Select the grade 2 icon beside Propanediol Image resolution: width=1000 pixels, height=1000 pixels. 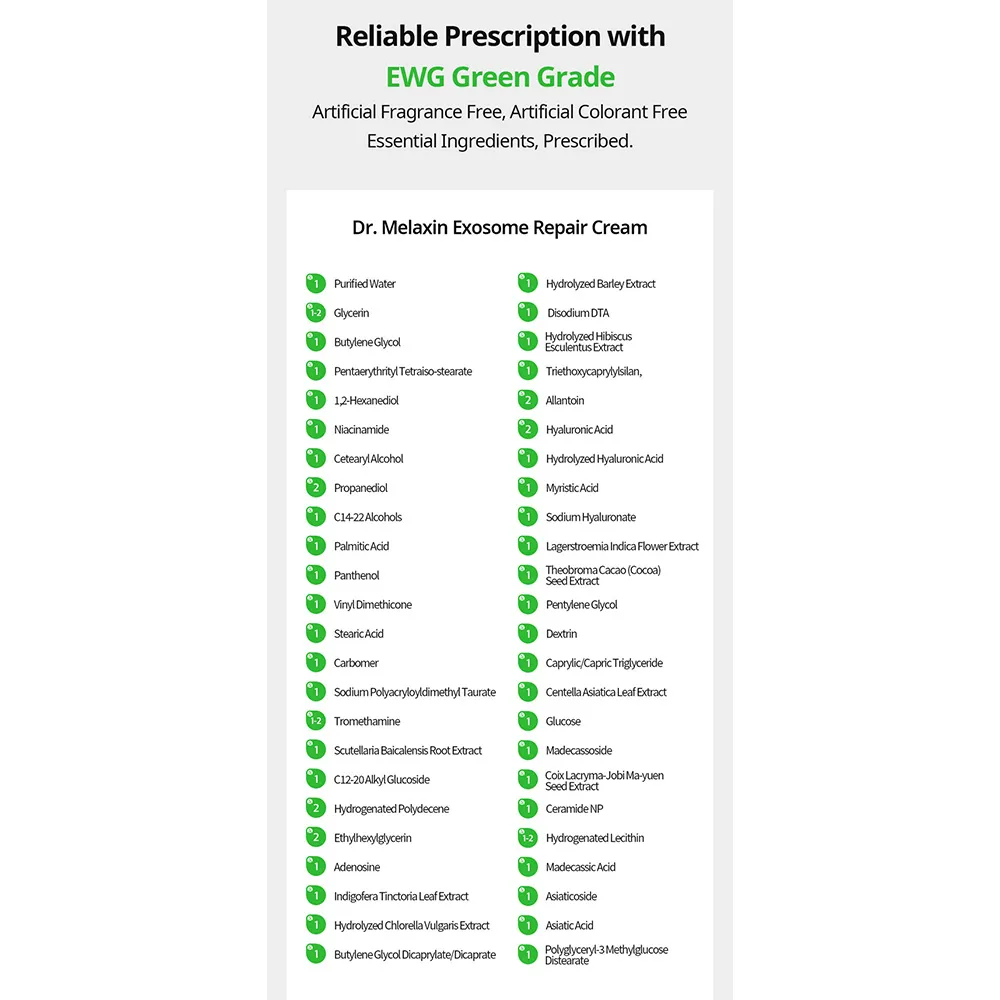click(316, 488)
